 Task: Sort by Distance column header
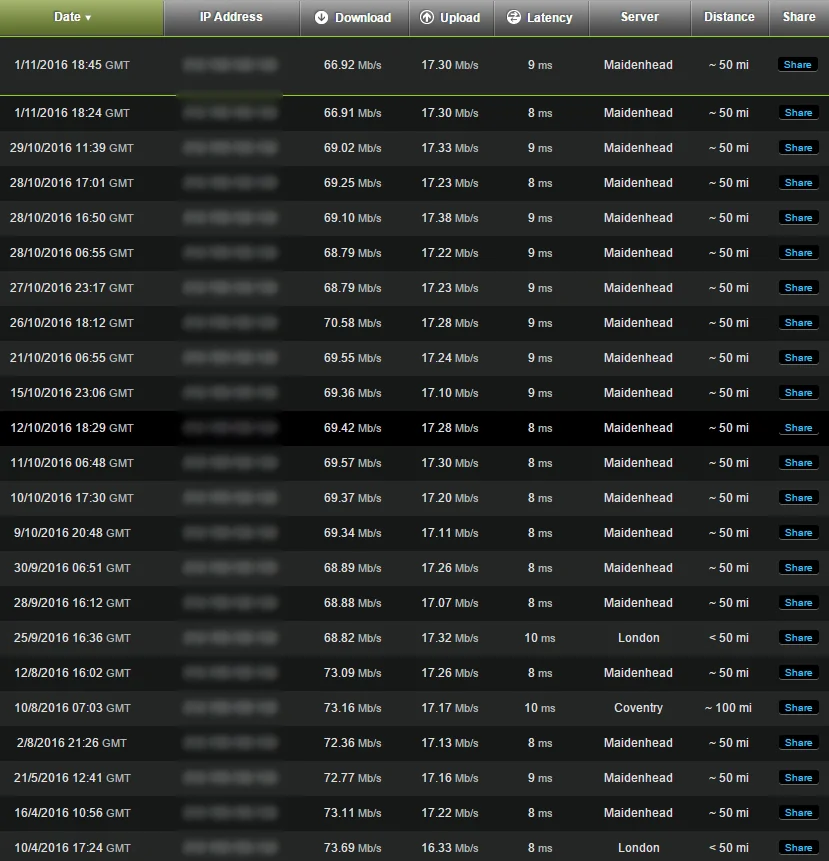[729, 18]
